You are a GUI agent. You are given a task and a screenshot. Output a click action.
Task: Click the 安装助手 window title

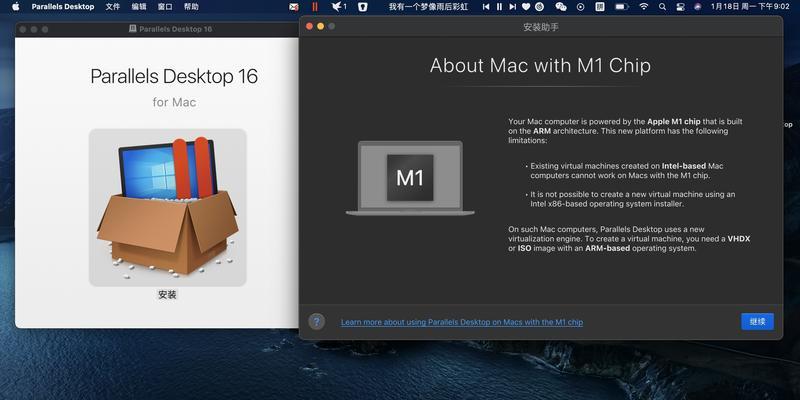tap(541, 27)
